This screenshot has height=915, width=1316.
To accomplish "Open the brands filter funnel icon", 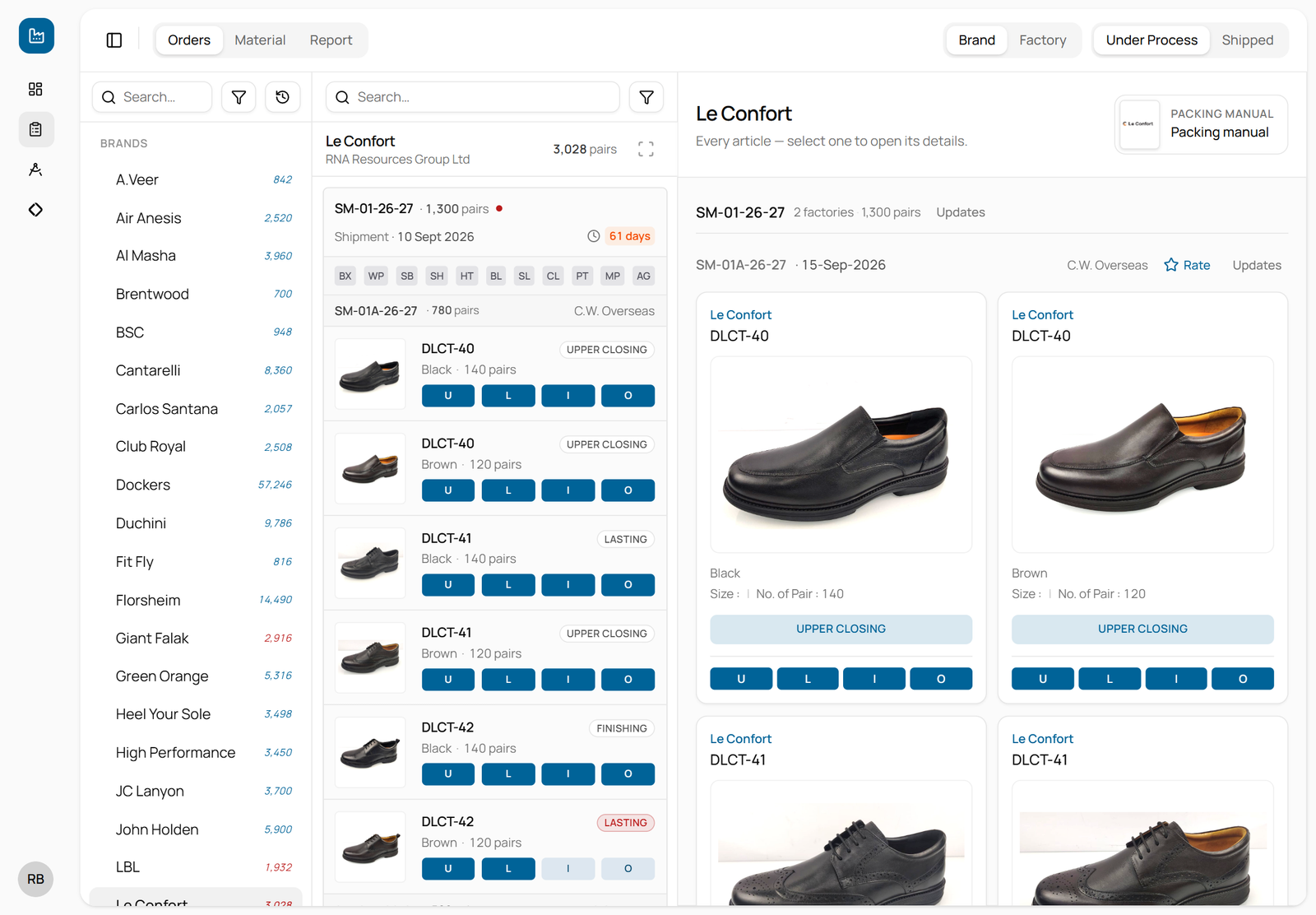I will coord(239,97).
